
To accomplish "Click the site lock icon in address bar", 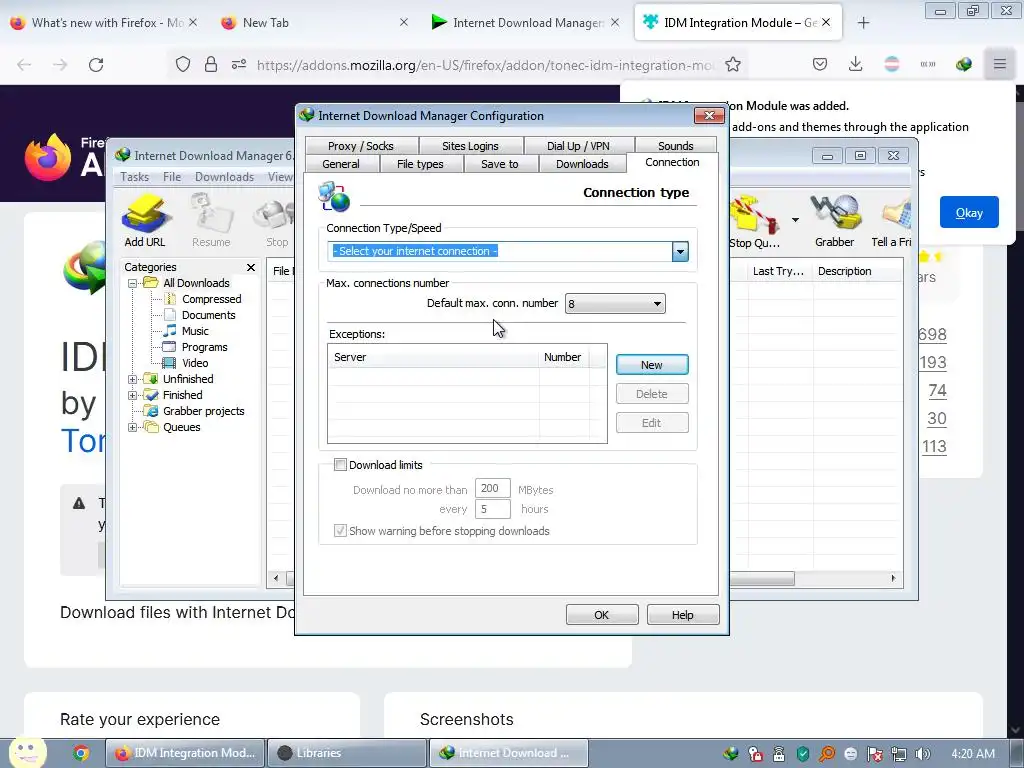I will pyautogui.click(x=210, y=64).
